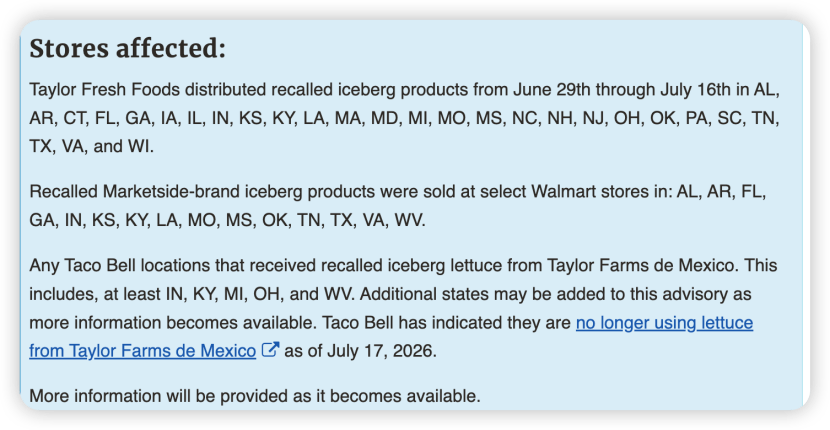Click the external link icon after 'de Mexico'
This screenshot has width=830, height=430.
click(270, 350)
